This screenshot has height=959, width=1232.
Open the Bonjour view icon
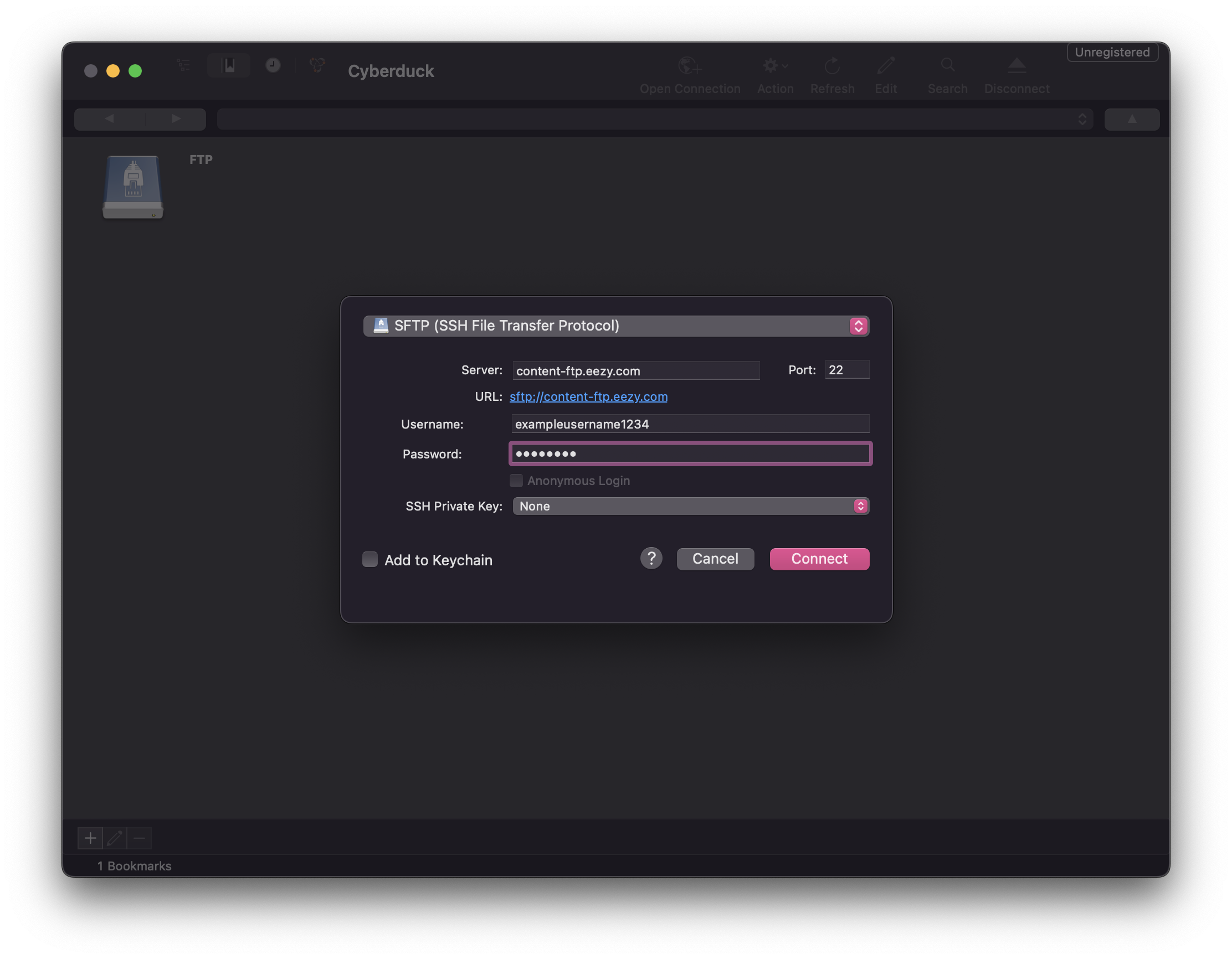[317, 65]
